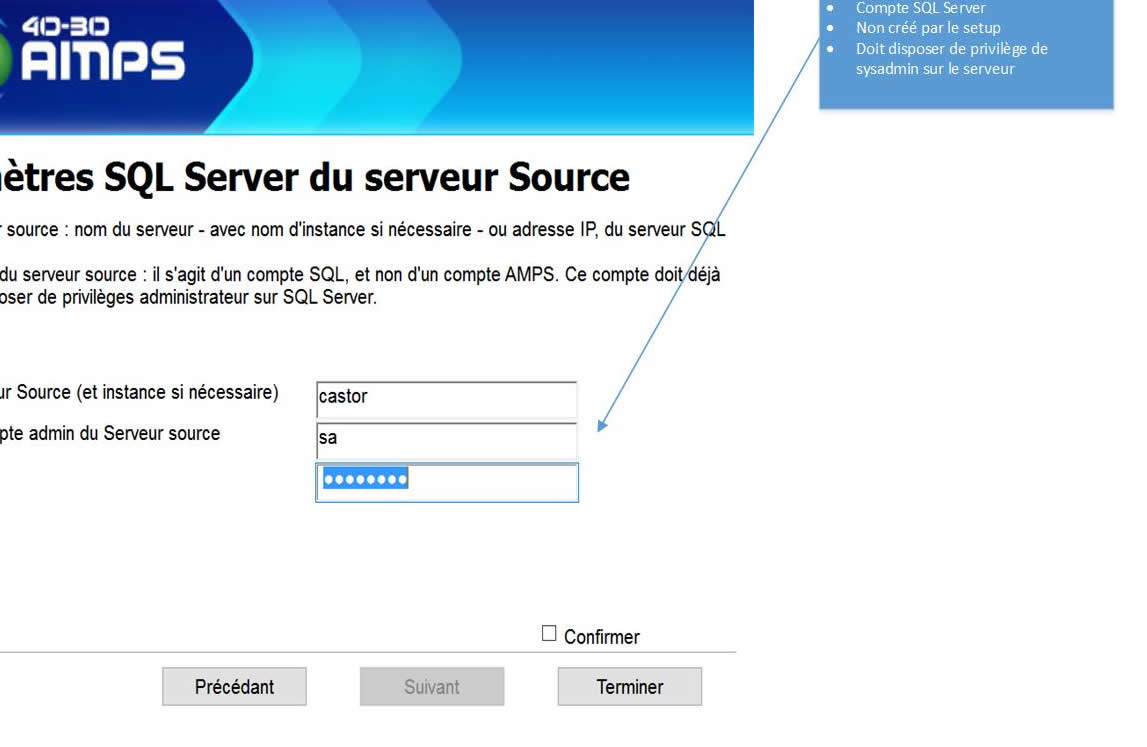Tick the Confirmer checkbox

click(549, 633)
